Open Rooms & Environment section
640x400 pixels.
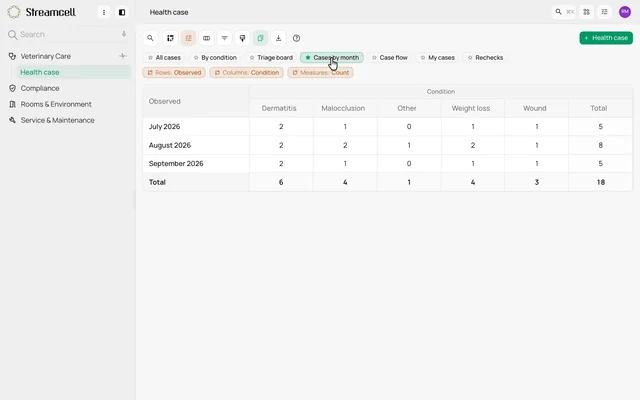(x=56, y=104)
